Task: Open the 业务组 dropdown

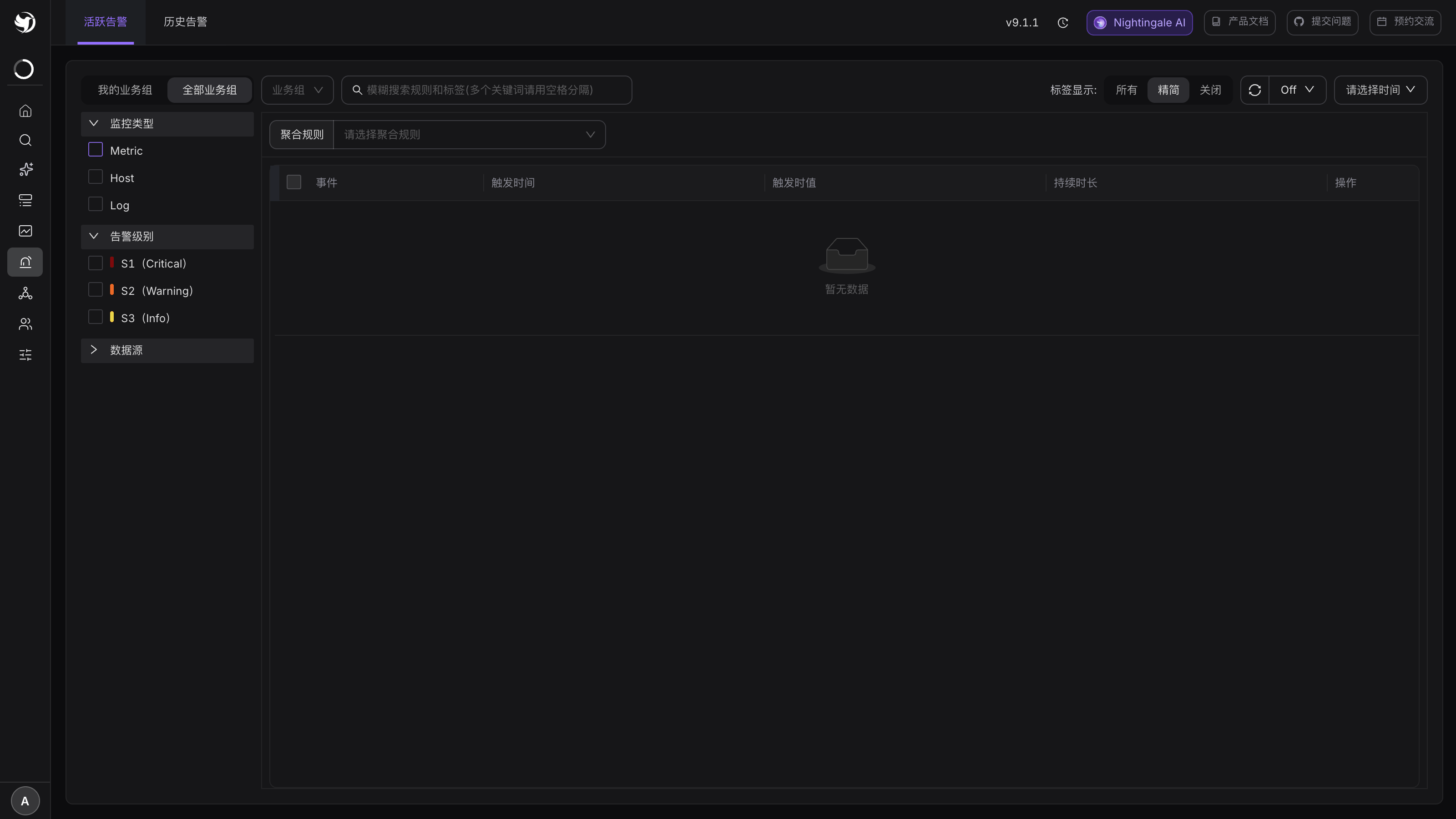Action: click(297, 90)
